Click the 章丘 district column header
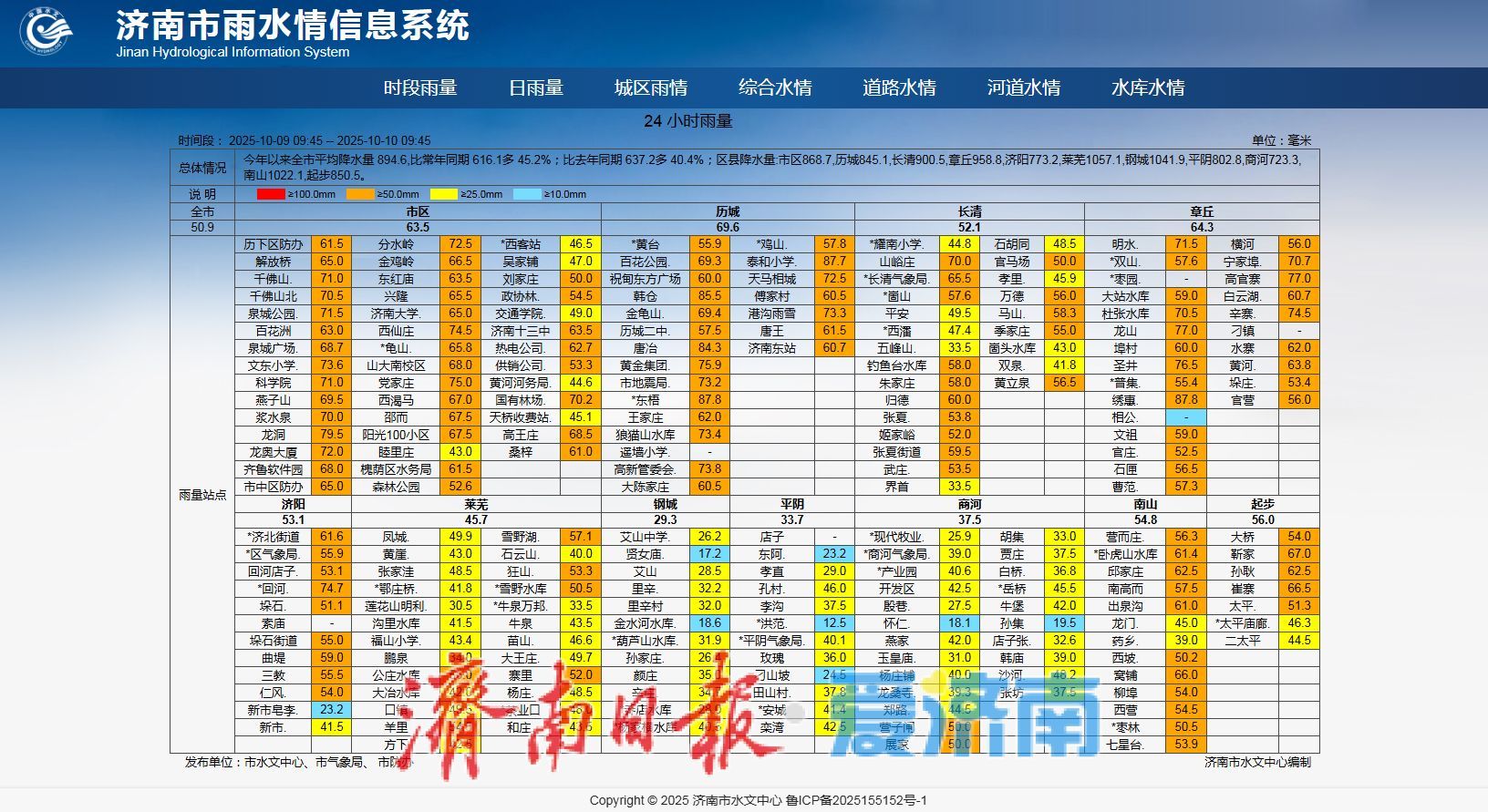The image size is (1488, 812). coord(1202,211)
